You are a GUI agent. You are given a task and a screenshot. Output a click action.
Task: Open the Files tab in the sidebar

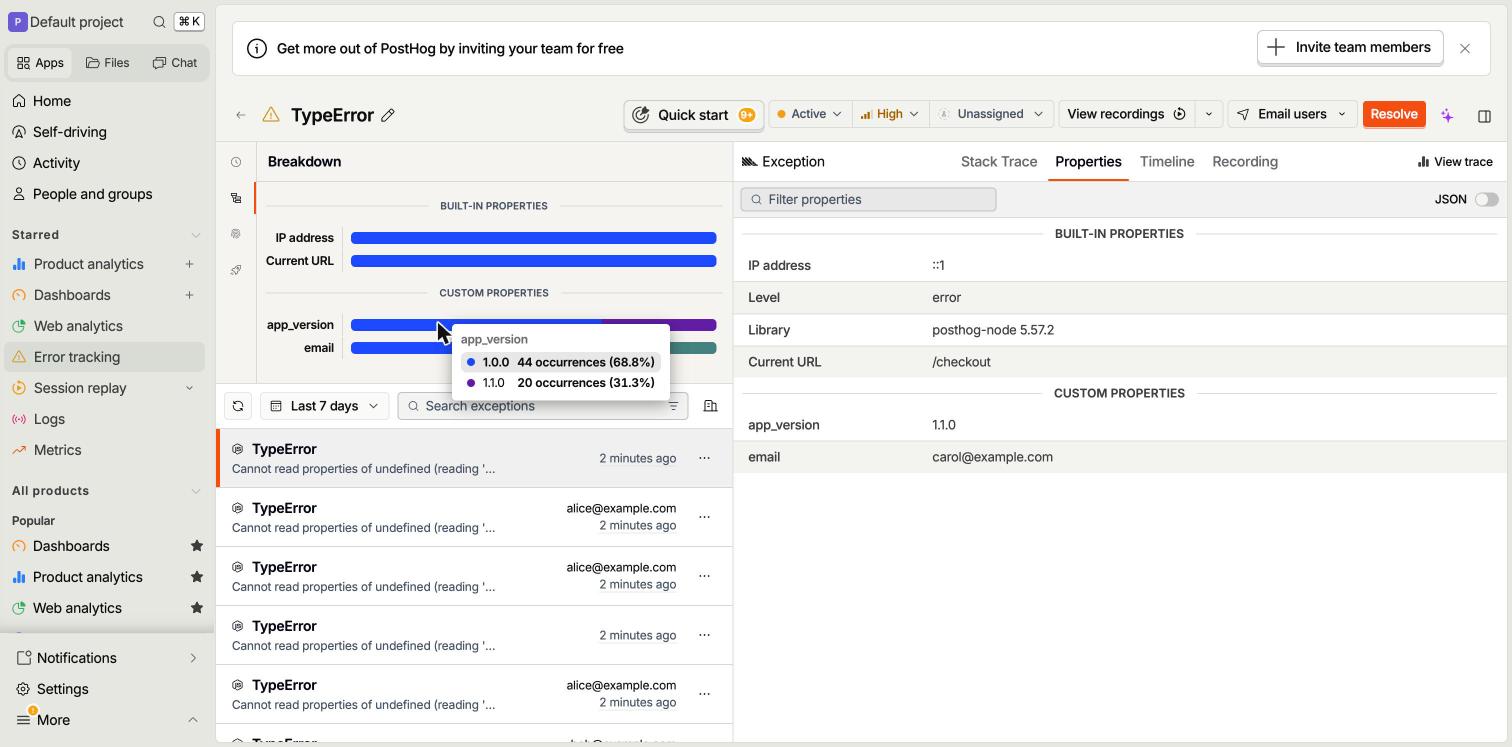[x=108, y=62]
